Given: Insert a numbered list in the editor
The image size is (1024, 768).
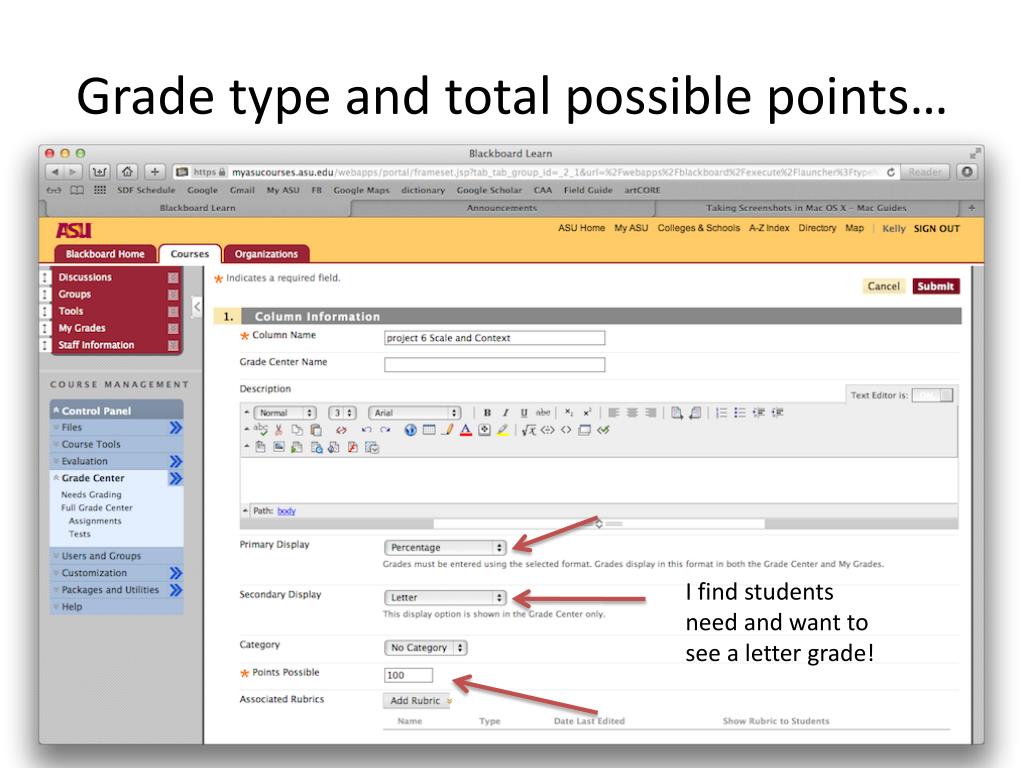Looking at the screenshot, I should [722, 413].
